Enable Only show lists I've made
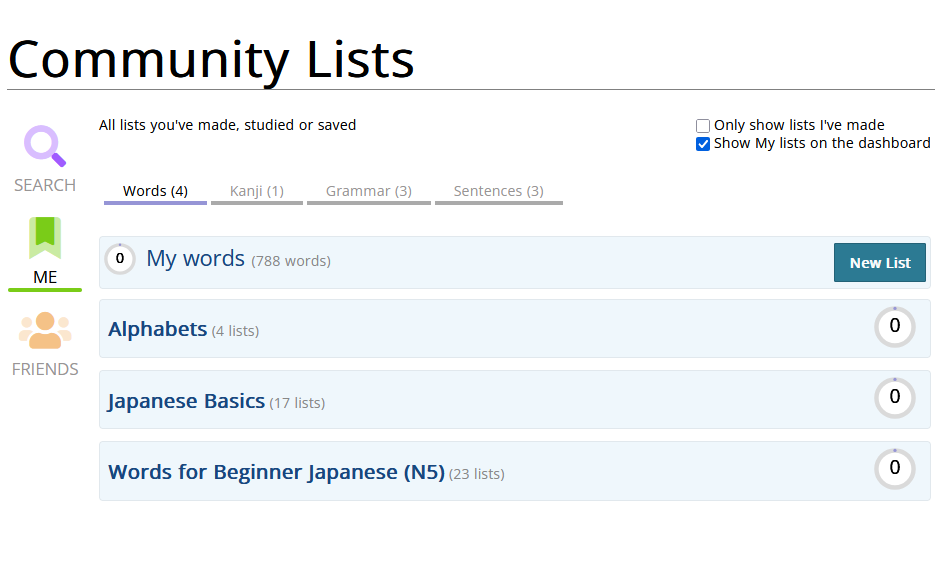Viewport: 943px width, 563px height. coord(703,126)
